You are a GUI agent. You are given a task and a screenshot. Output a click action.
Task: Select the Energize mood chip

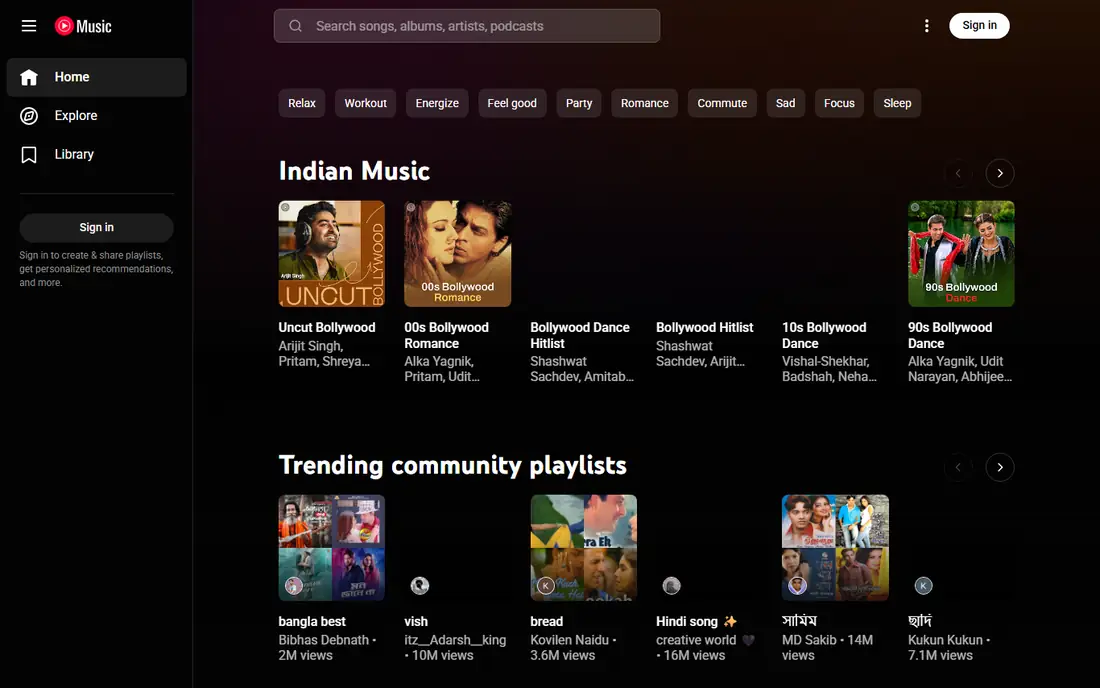coord(437,103)
